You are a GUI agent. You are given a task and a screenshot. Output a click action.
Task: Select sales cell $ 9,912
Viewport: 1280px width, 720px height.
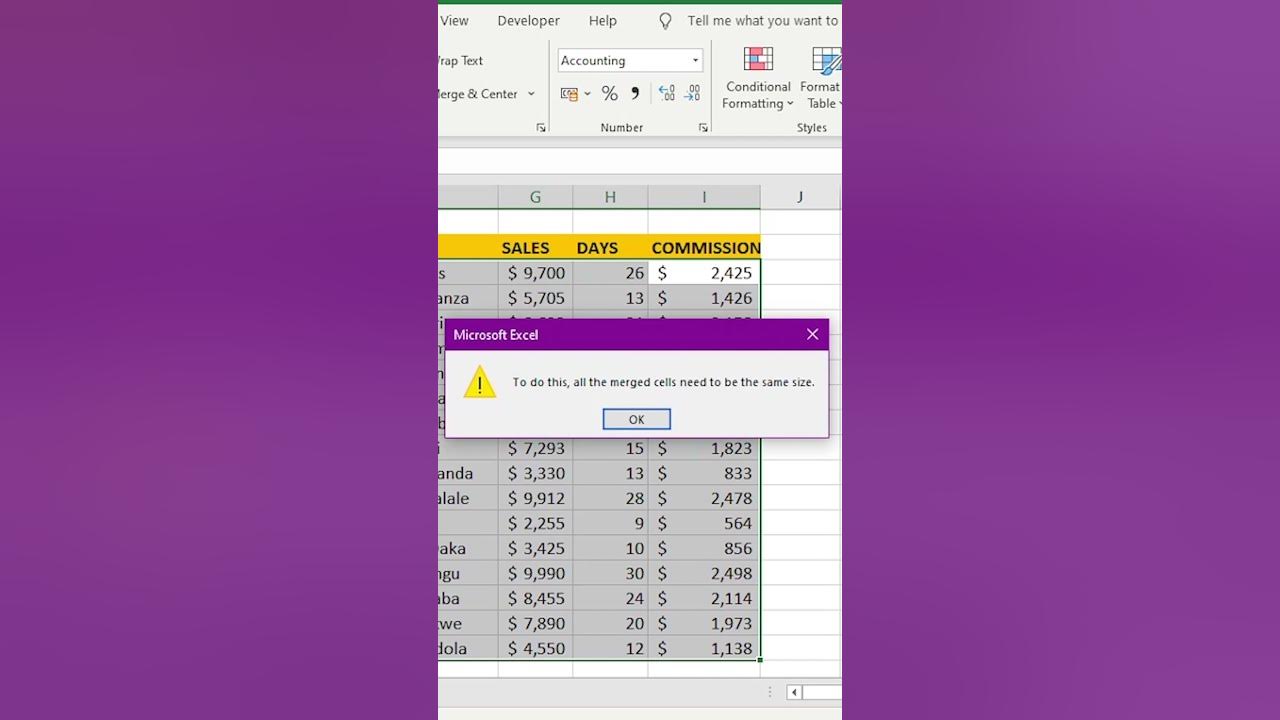(535, 498)
